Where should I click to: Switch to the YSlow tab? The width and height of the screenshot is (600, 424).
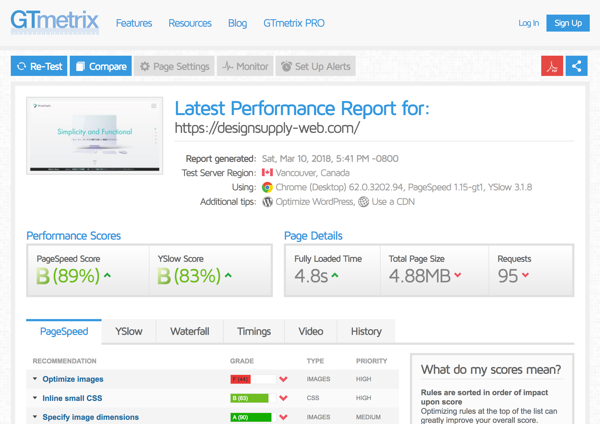(129, 331)
